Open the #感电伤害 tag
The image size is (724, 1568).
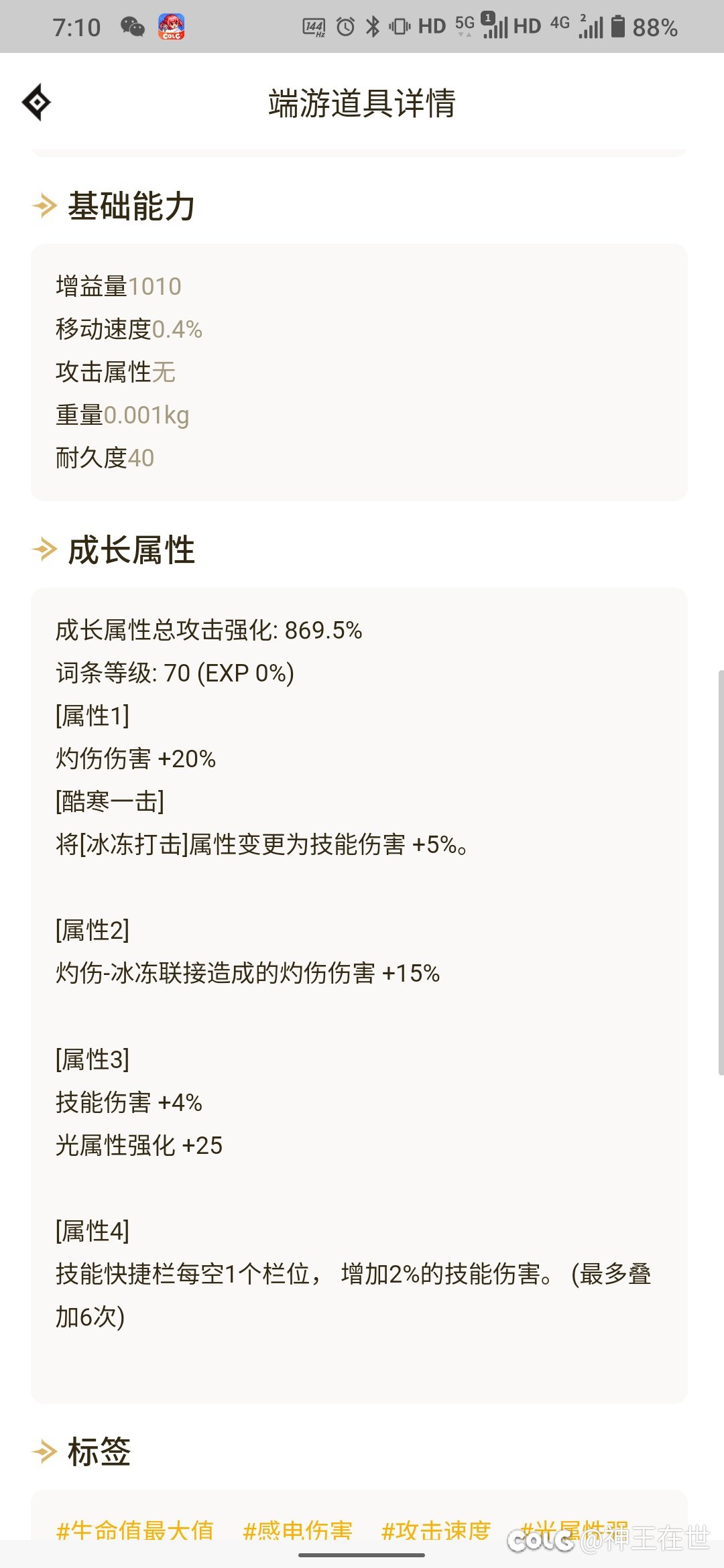click(298, 1530)
